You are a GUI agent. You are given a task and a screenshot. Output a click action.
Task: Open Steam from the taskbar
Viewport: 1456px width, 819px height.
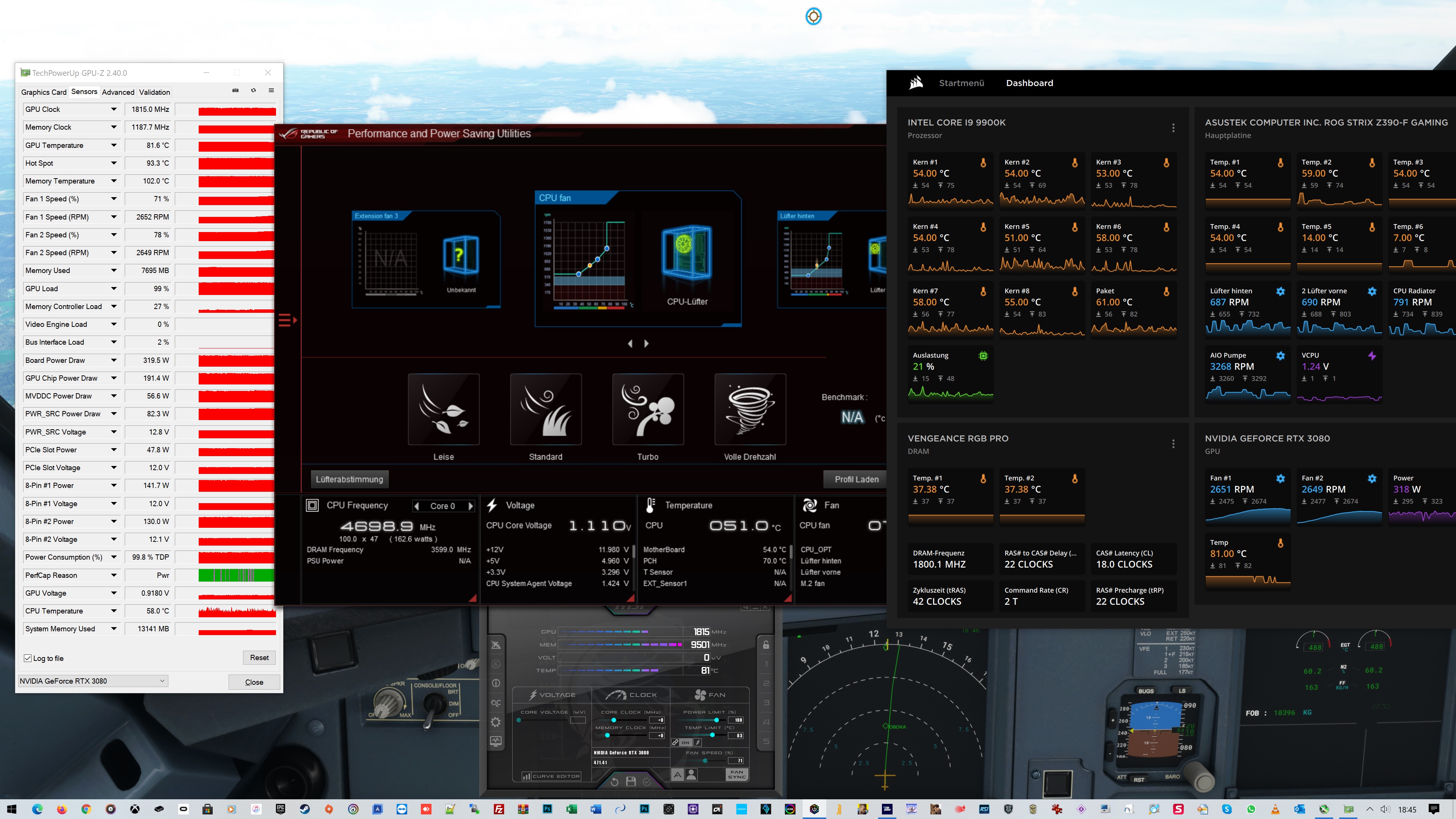[304, 809]
